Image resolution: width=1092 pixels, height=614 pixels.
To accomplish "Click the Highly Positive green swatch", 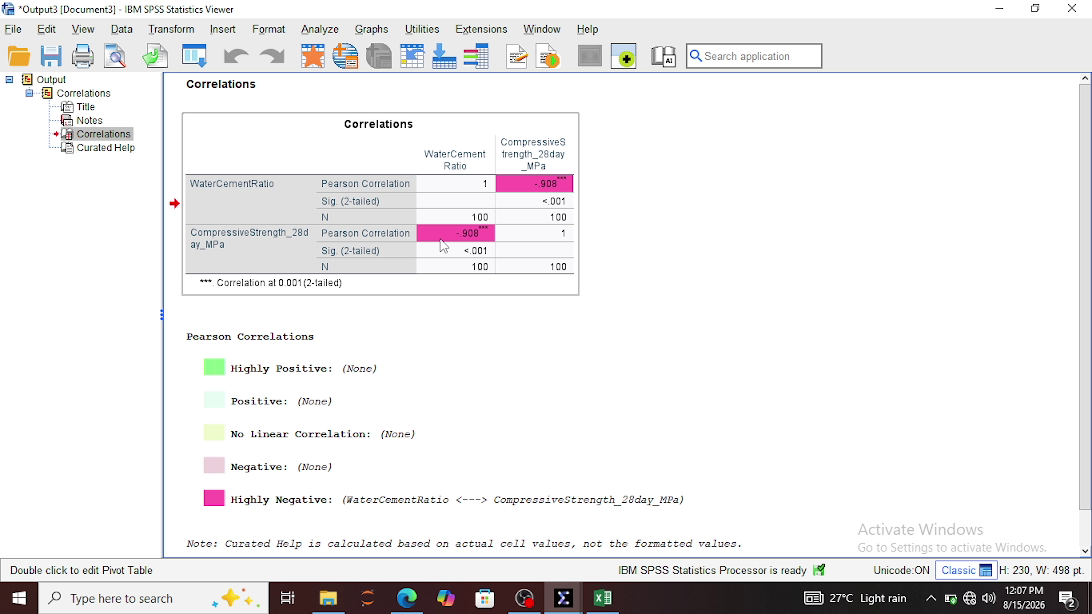I will pyautogui.click(x=214, y=367).
